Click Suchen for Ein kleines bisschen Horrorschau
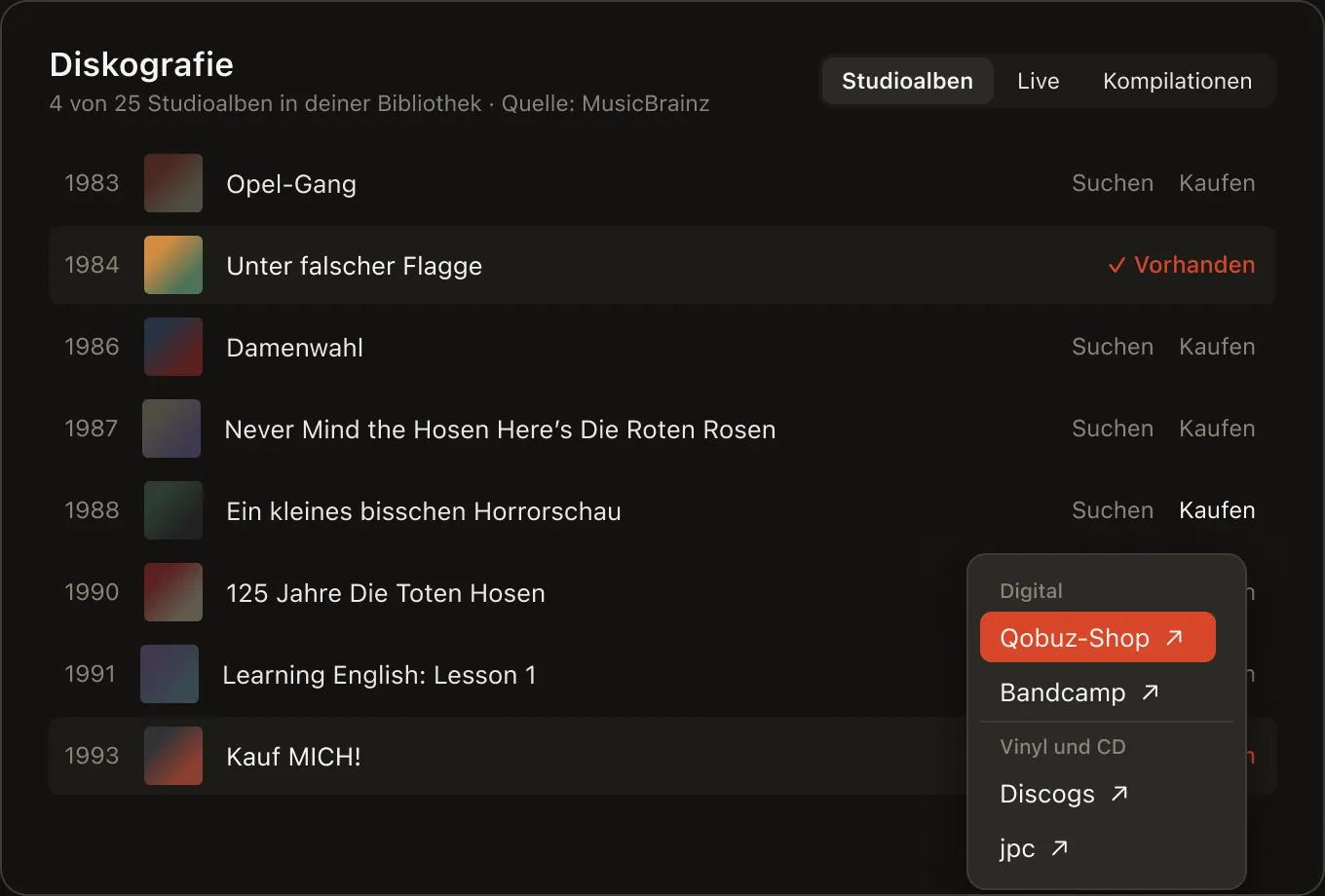Image resolution: width=1325 pixels, height=896 pixels. (1113, 510)
